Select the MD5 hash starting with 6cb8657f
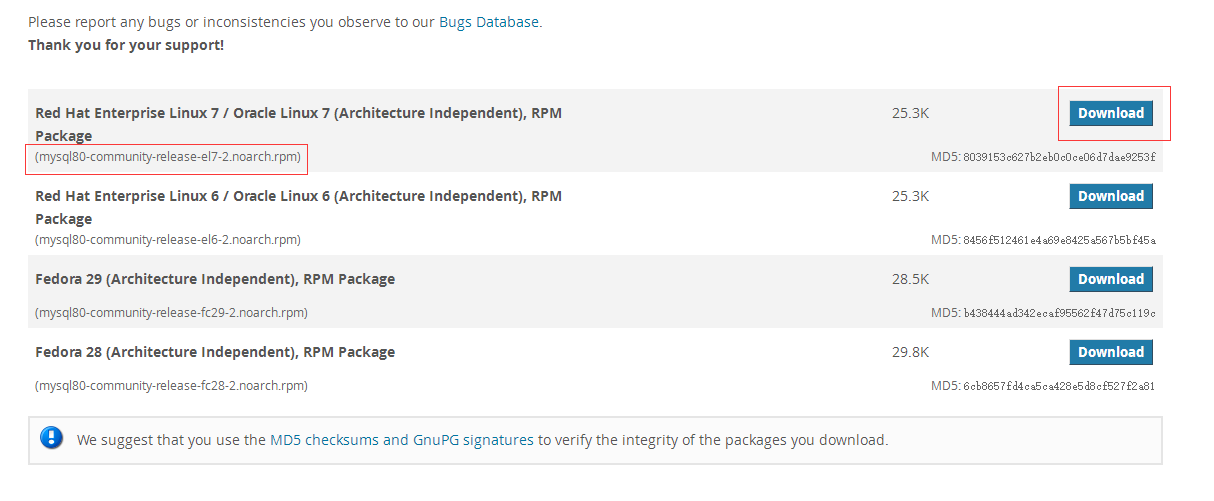This screenshot has height=501, width=1214. (x=1060, y=386)
